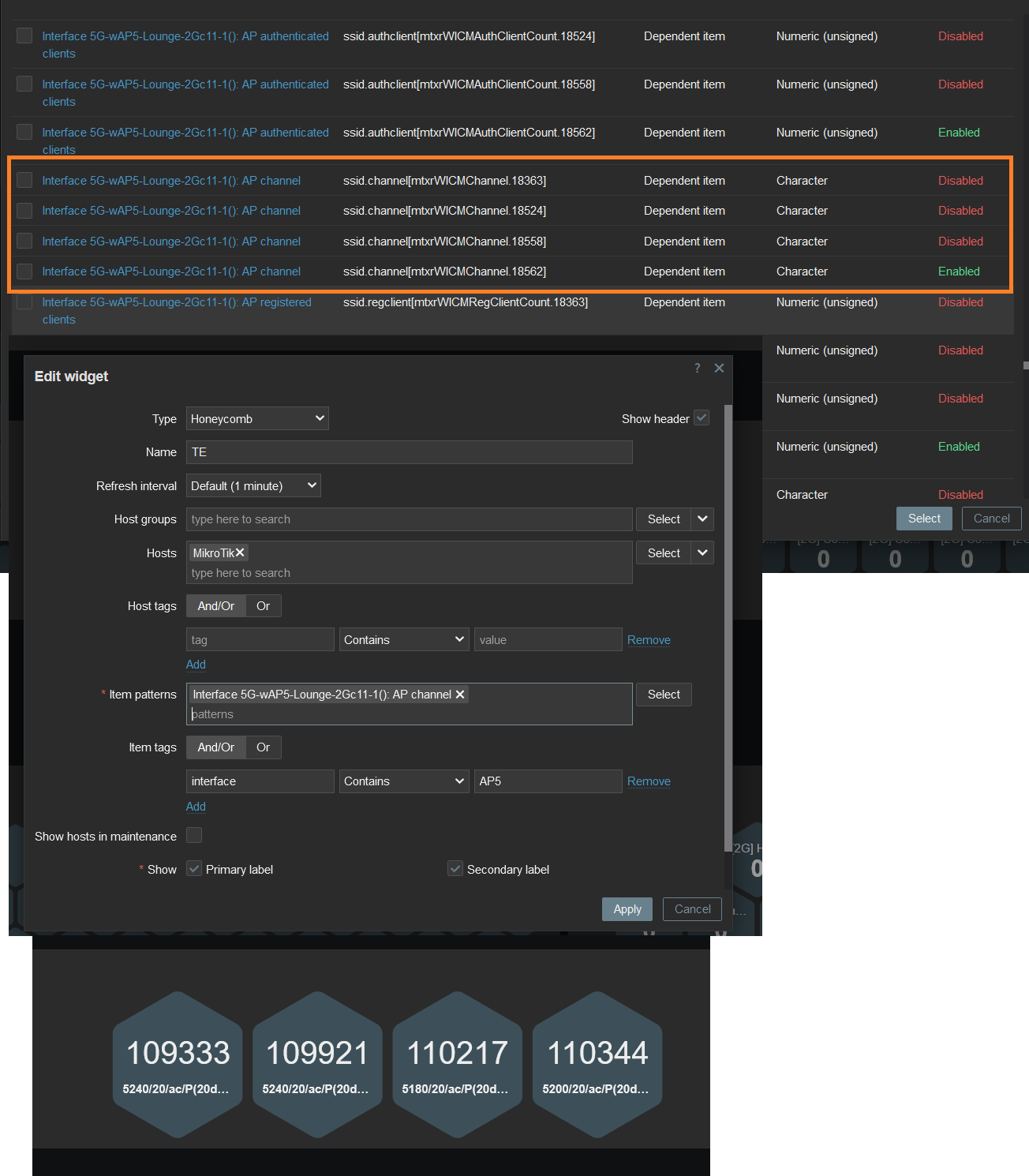Uncheck the Secondary label checkbox
This screenshot has height=1176, width=1029.
(455, 869)
